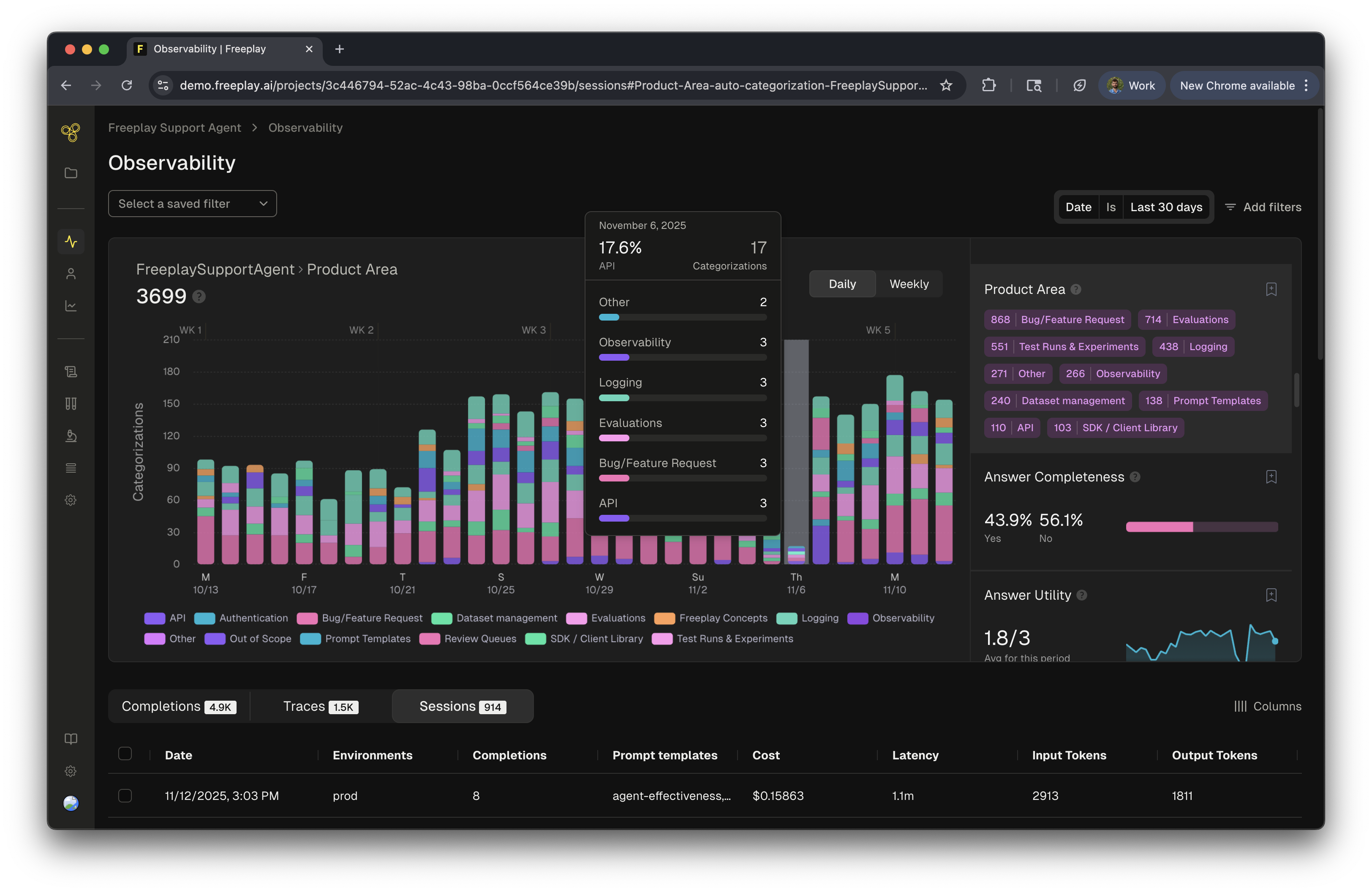The image size is (1372, 892).
Task: Open the line chart analytics sidebar icon
Action: [x=70, y=306]
